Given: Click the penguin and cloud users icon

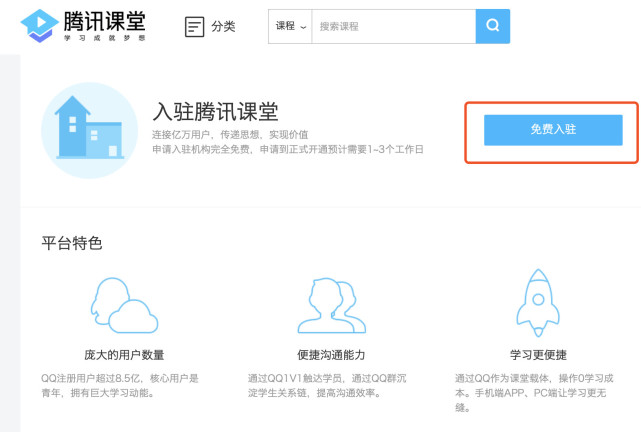Looking at the screenshot, I should pos(124,305).
